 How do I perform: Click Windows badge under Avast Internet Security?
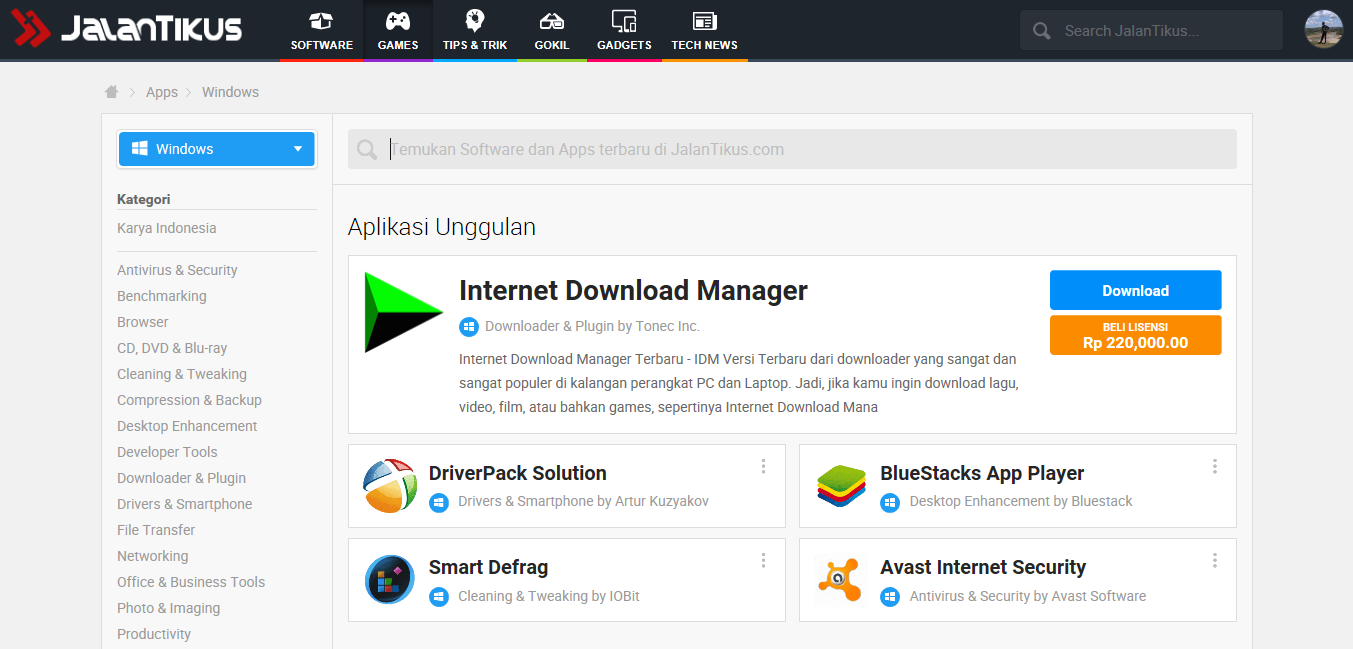coord(890,597)
